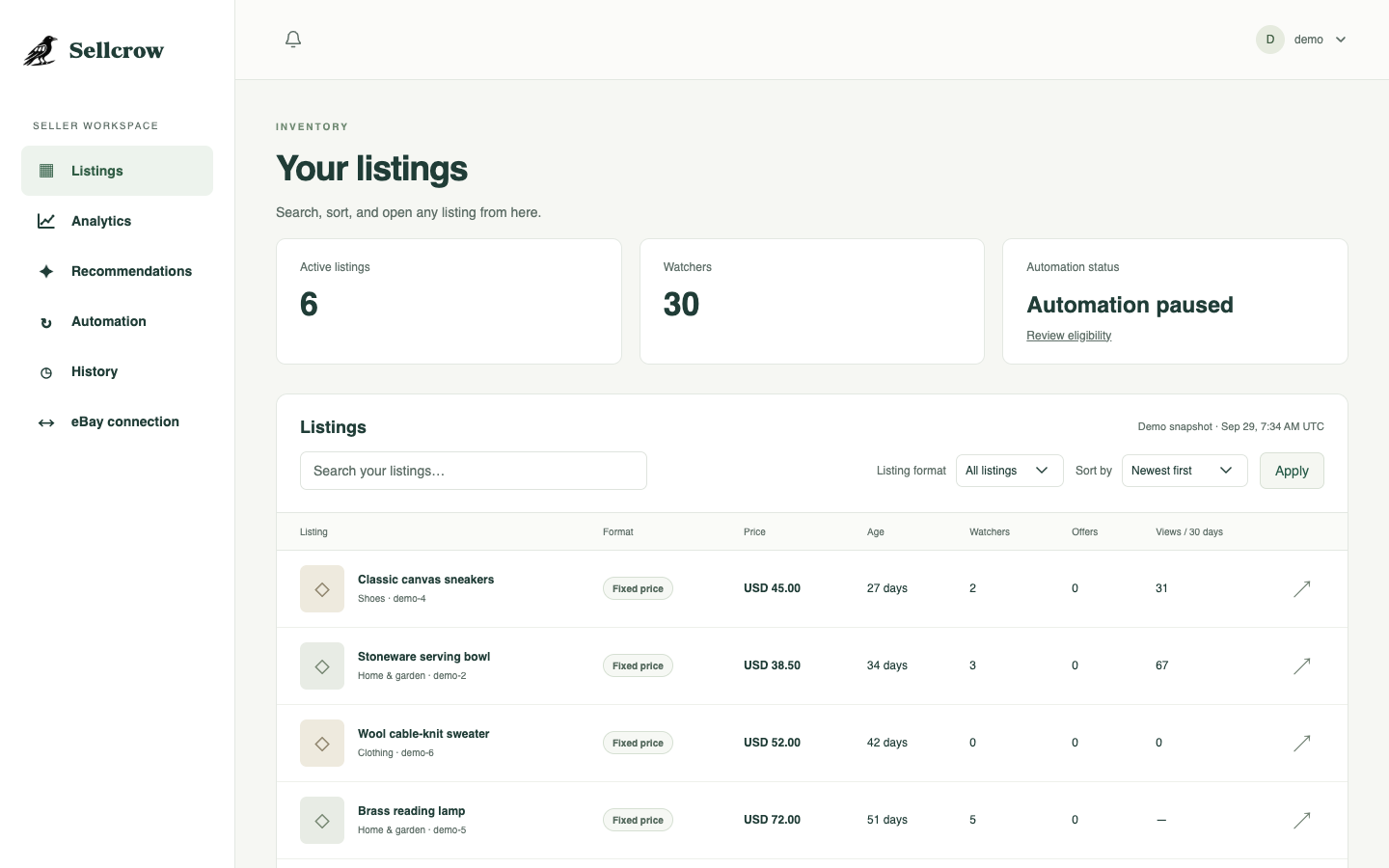Go to Listings in sidebar
The height and width of the screenshot is (868, 1389).
click(x=117, y=171)
